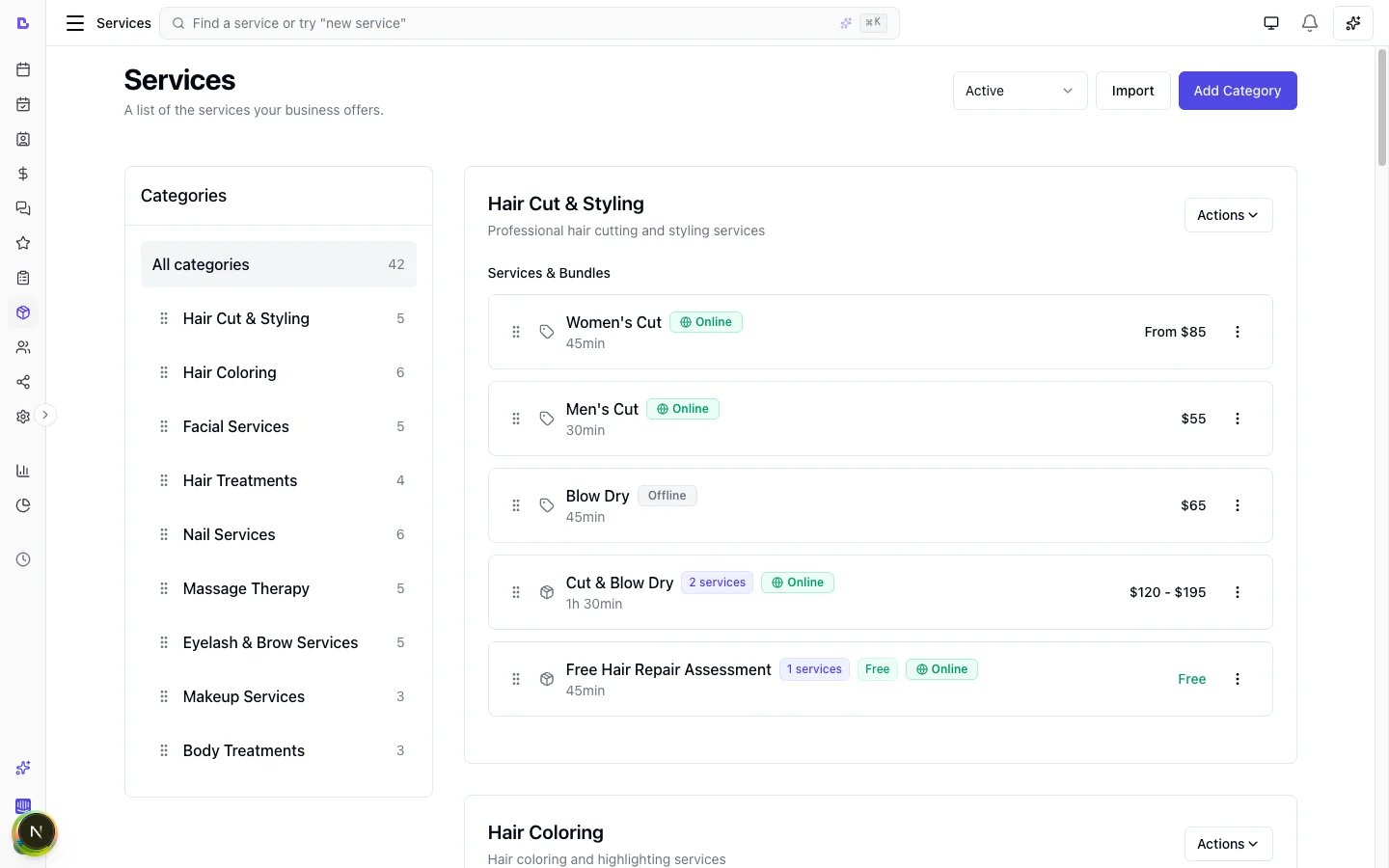The width and height of the screenshot is (1389, 868).
Task: Click the Offline badge on Blow Dry
Action: (x=667, y=496)
